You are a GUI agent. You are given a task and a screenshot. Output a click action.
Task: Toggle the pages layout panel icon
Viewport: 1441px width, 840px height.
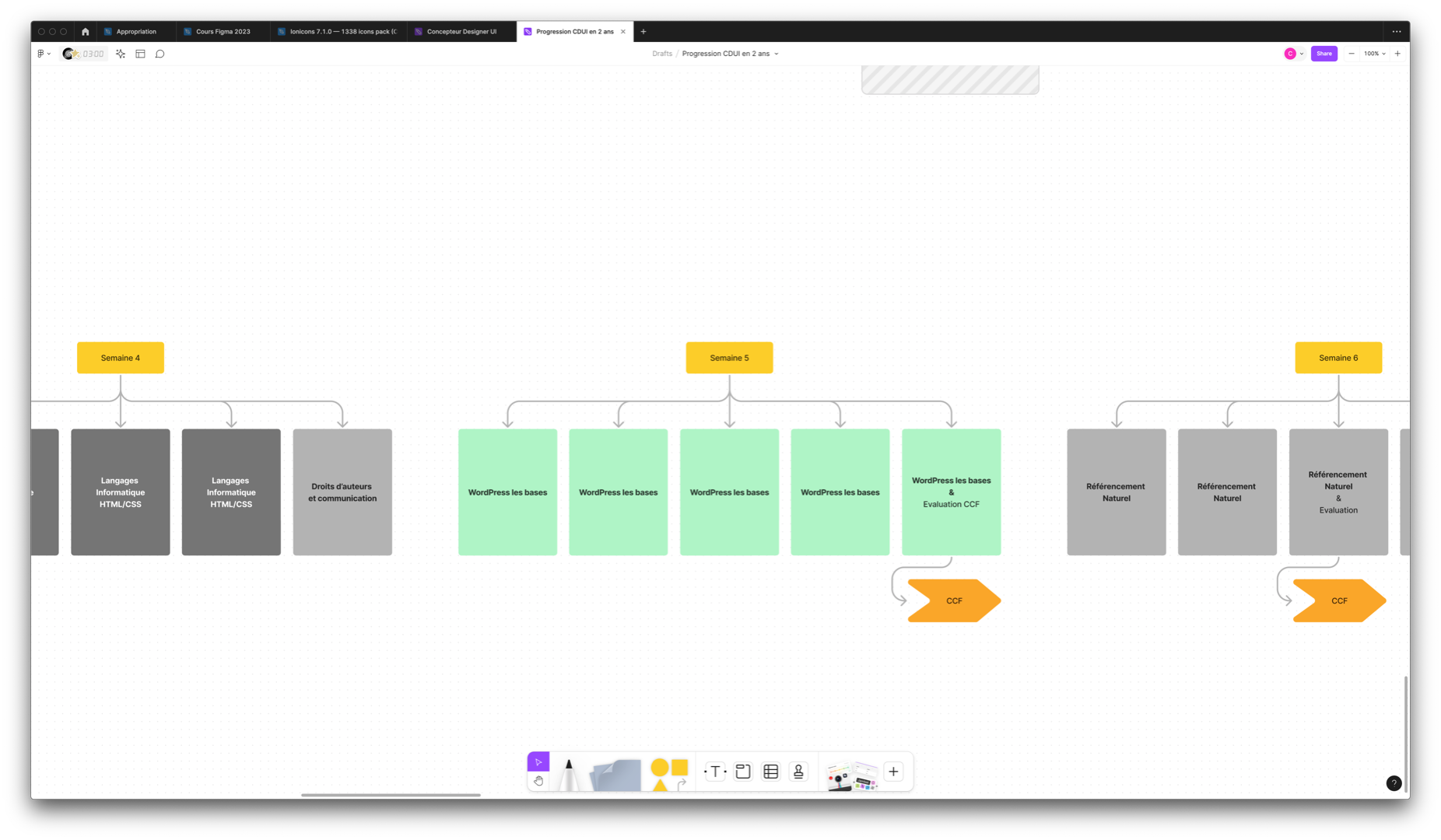(140, 54)
